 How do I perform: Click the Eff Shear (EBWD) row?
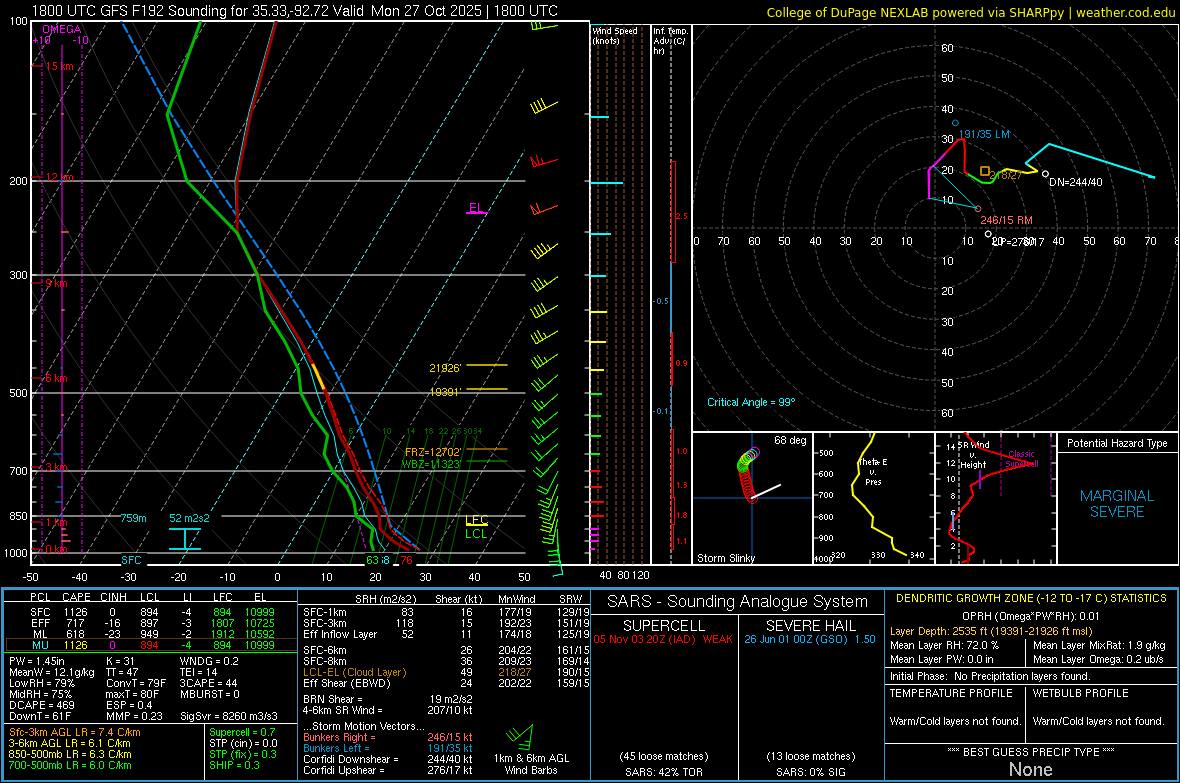(446, 684)
